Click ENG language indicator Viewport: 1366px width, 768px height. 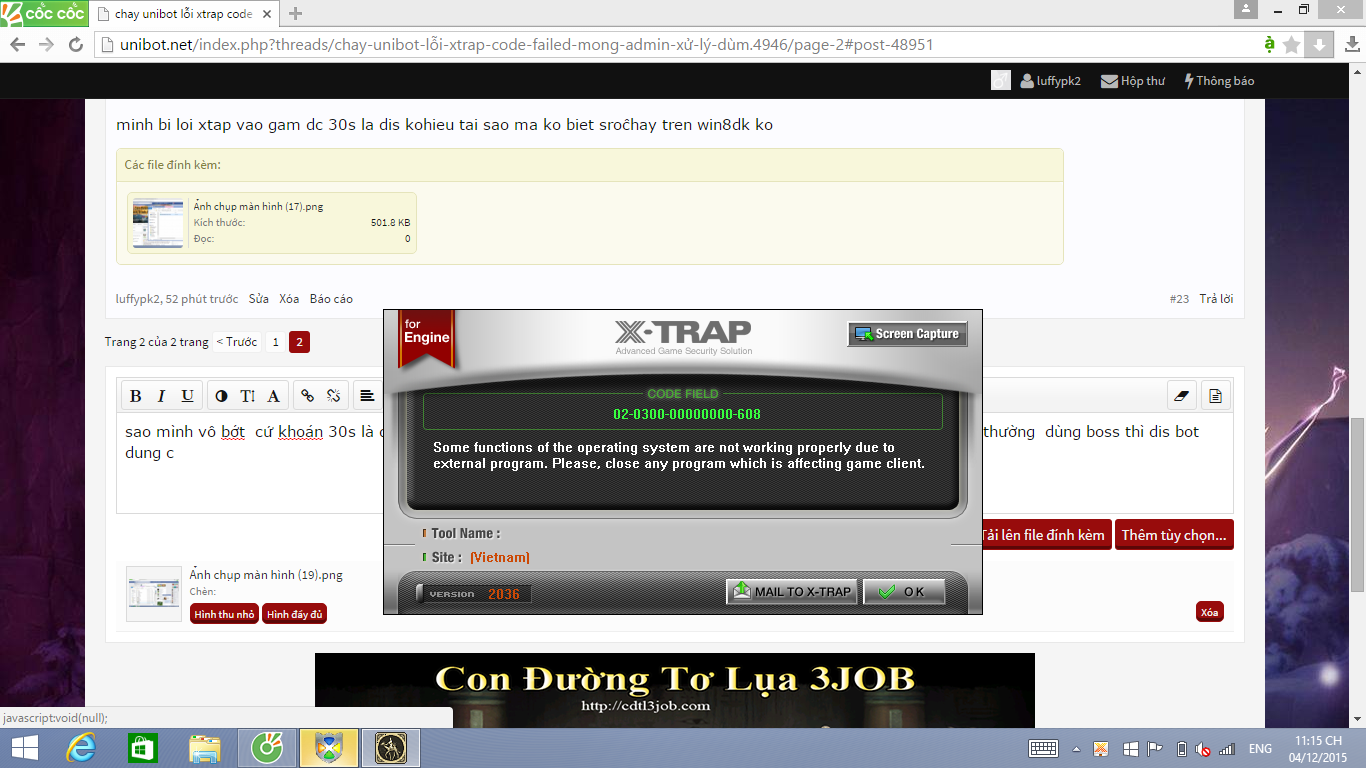[1260, 748]
